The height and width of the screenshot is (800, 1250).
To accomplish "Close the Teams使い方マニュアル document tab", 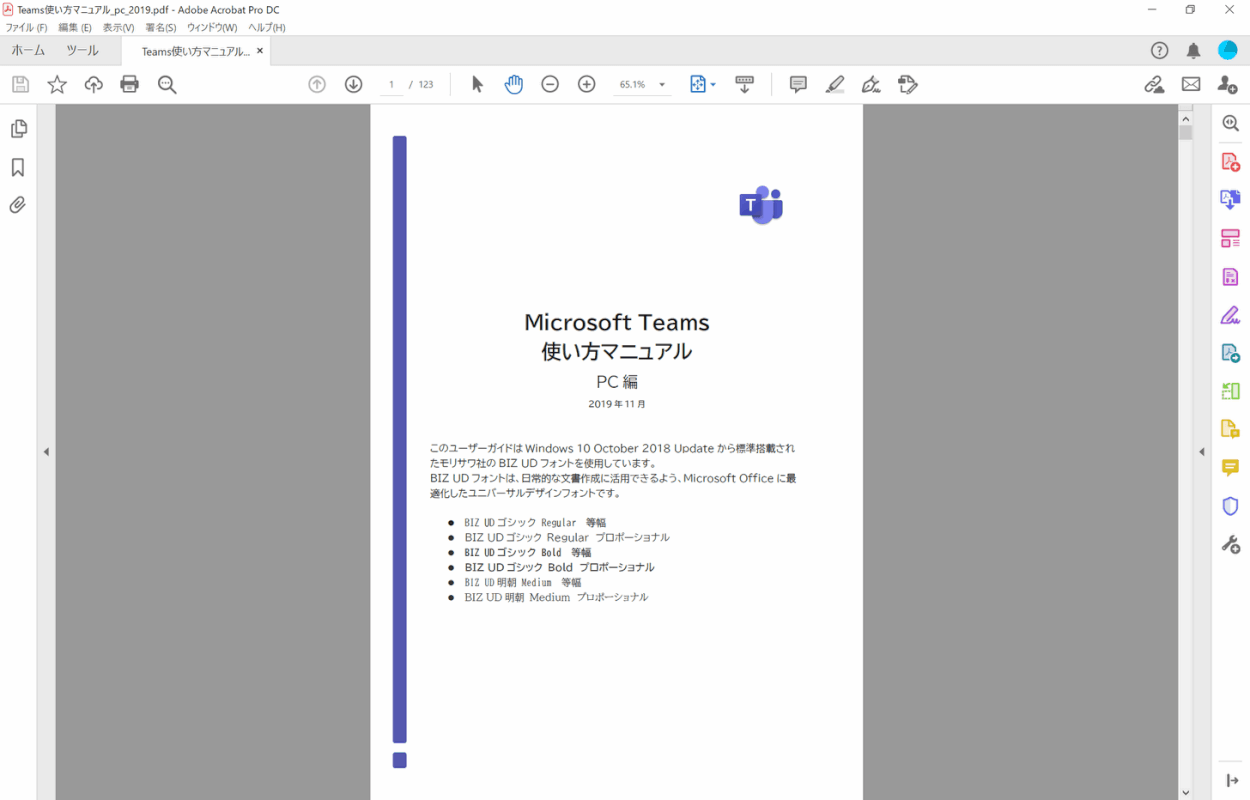I will (260, 51).
